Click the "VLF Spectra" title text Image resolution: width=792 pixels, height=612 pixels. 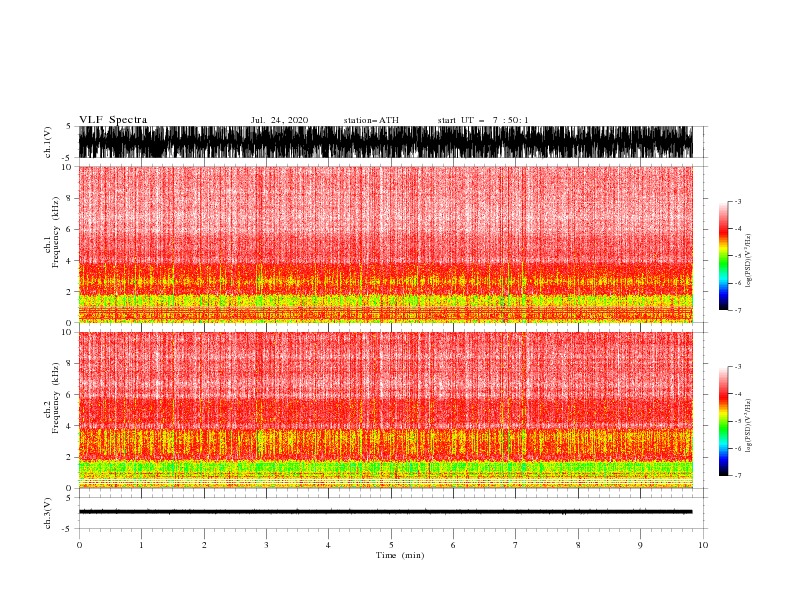(x=113, y=120)
